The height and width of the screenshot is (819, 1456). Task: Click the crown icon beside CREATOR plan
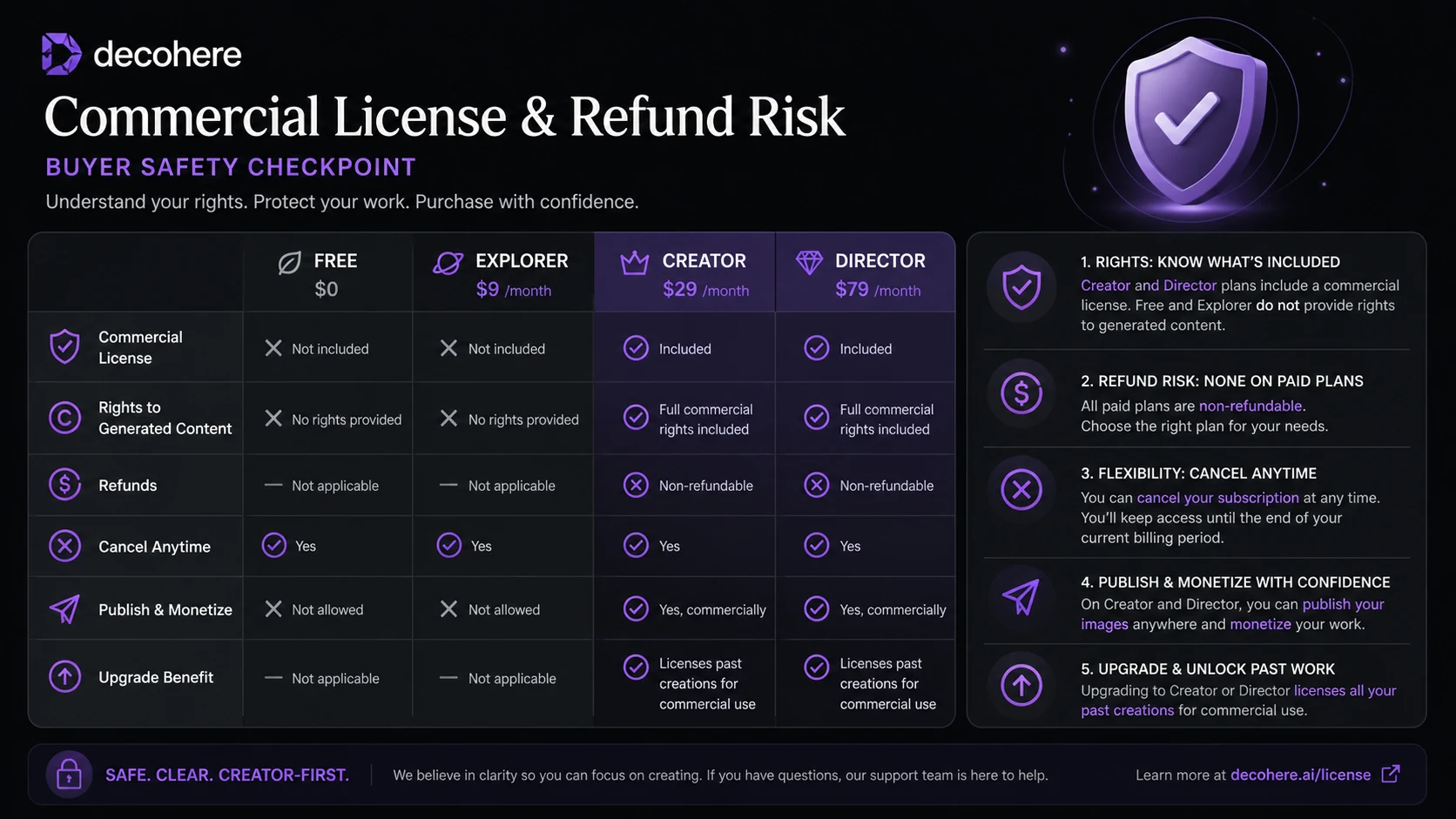pyautogui.click(x=635, y=262)
